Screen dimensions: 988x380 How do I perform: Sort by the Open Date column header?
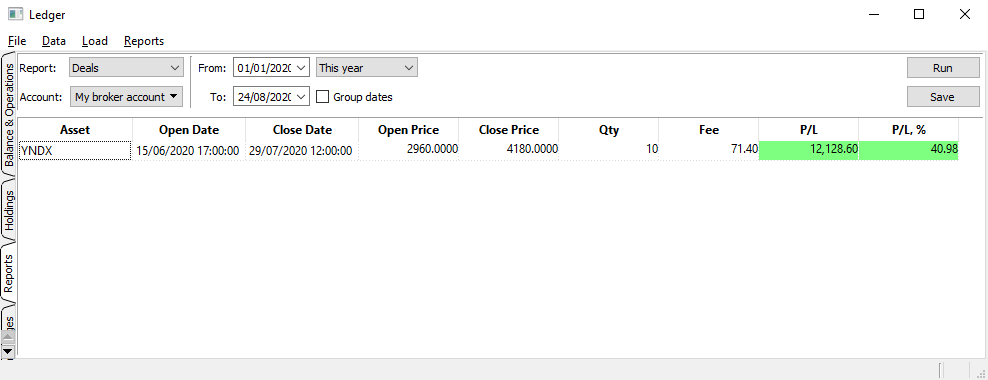[x=189, y=130]
